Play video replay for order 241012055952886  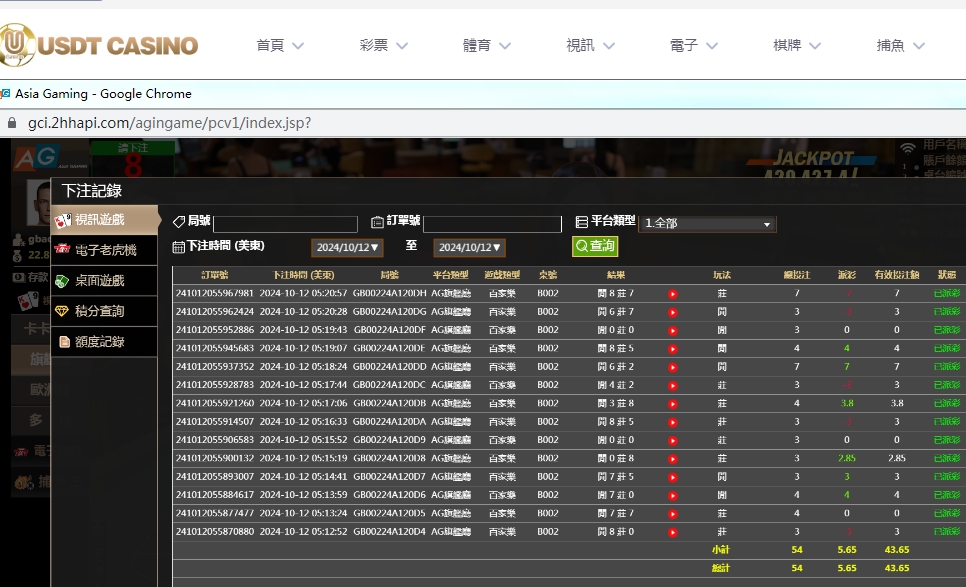[x=672, y=330]
